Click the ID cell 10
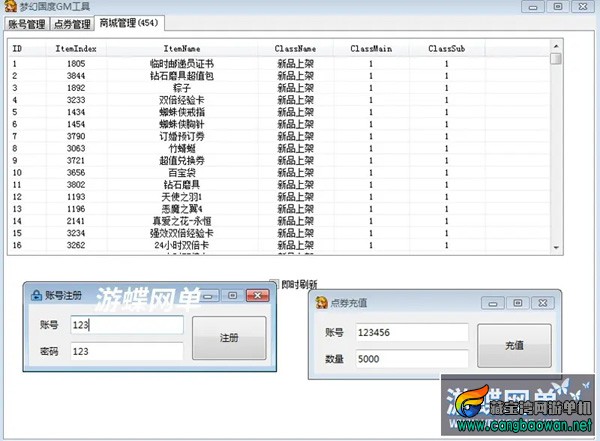The width and height of the screenshot is (600, 441). (x=17, y=173)
